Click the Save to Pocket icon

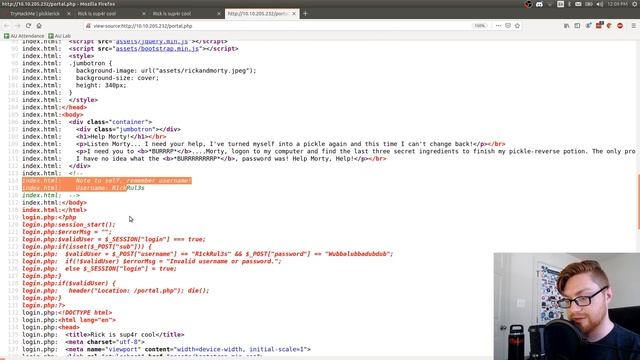coord(508,26)
